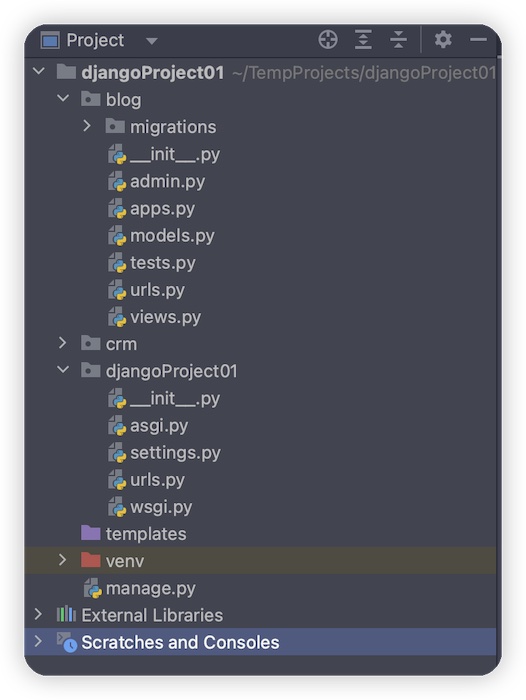Collapse the blog folder chevron
Image resolution: width=526 pixels, height=700 pixels.
click(x=63, y=98)
